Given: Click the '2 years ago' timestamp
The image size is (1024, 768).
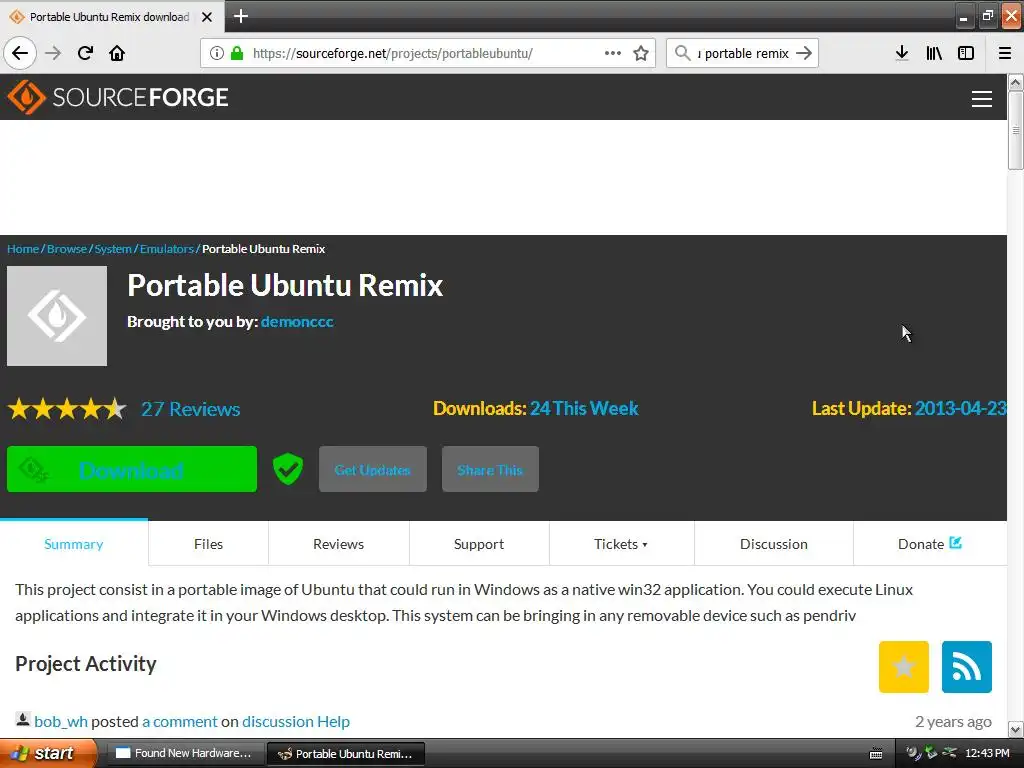Looking at the screenshot, I should [x=953, y=722].
